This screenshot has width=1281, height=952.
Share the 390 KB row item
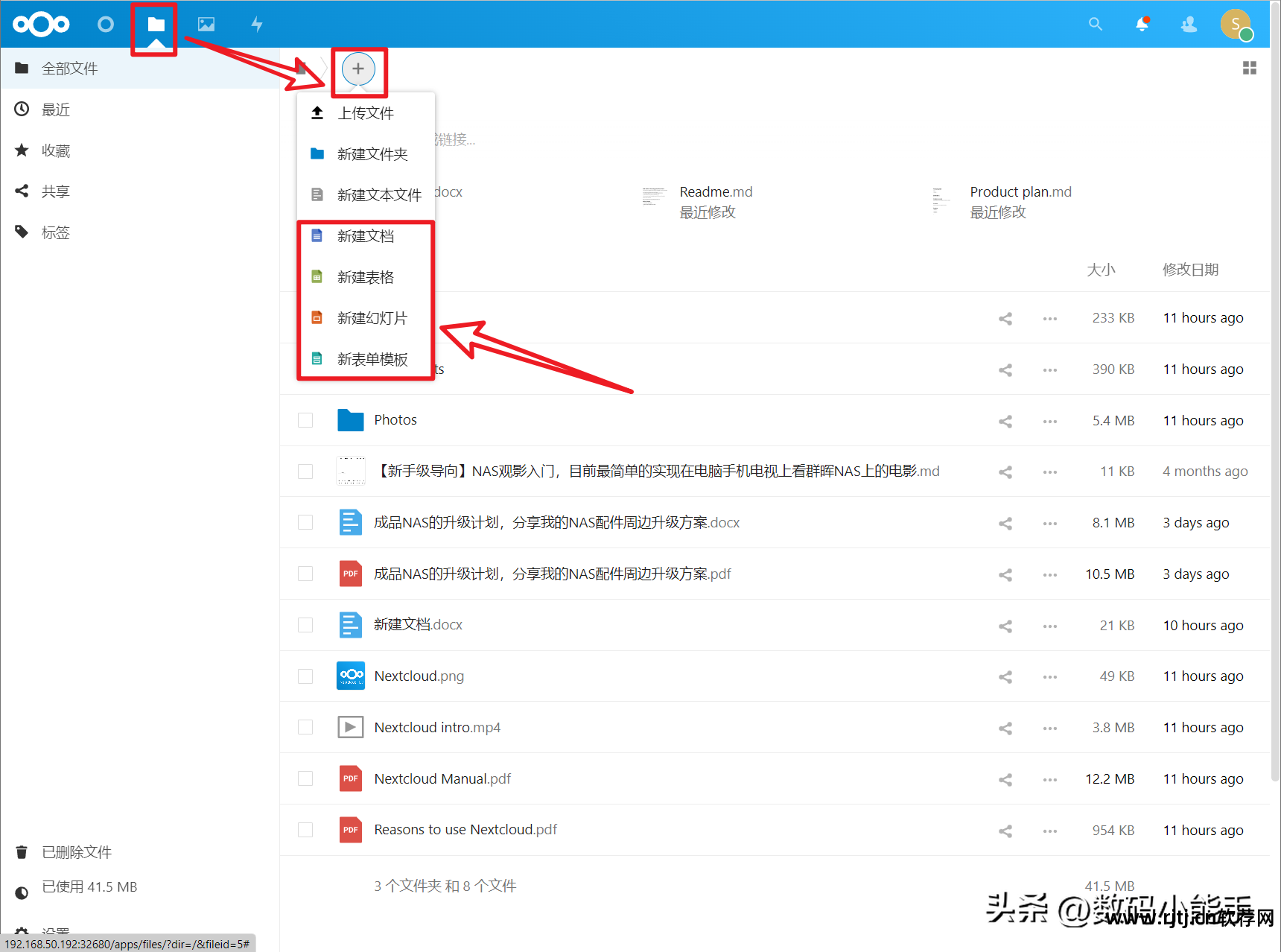[x=1005, y=369]
